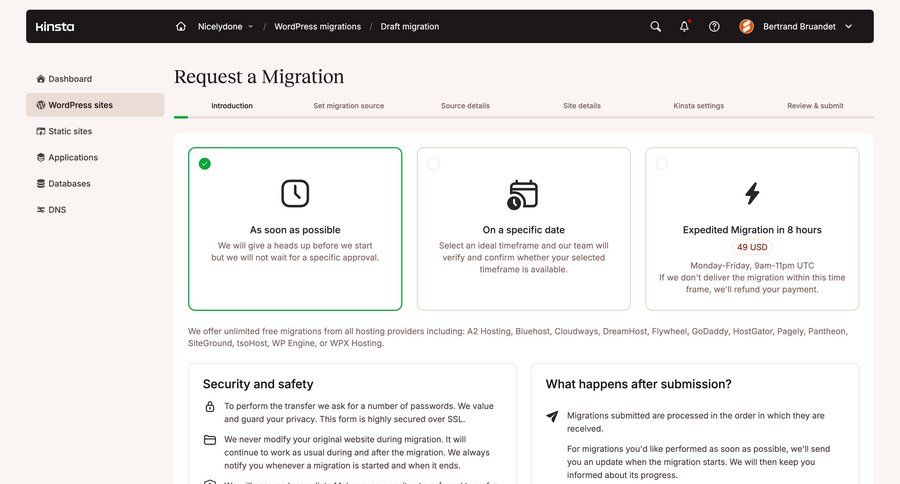Screen dimensions: 900x484
Task: Click the As soon as possible title
Action: coord(295,230)
